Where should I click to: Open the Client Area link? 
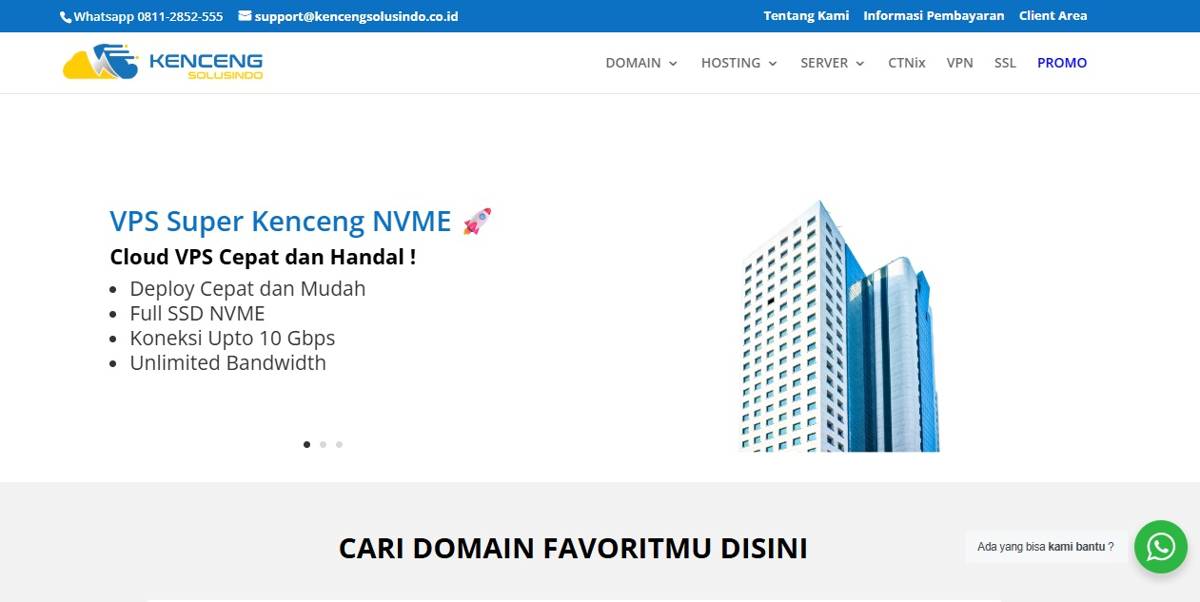1053,16
